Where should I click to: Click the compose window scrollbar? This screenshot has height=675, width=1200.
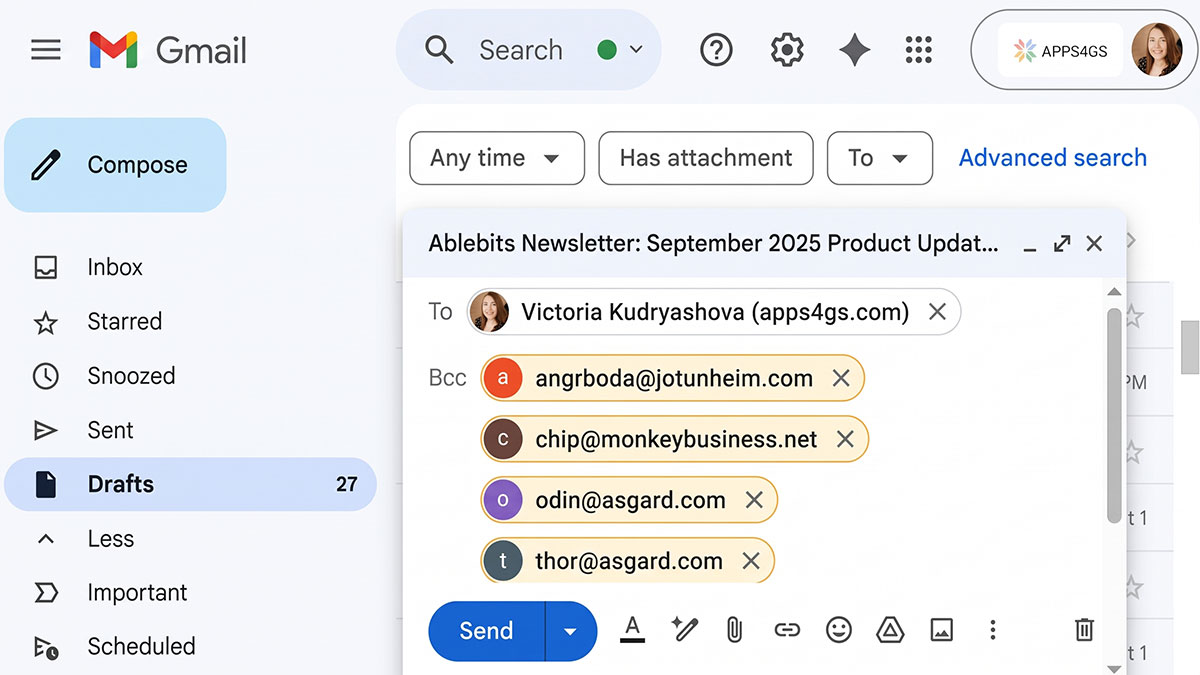click(x=1114, y=415)
